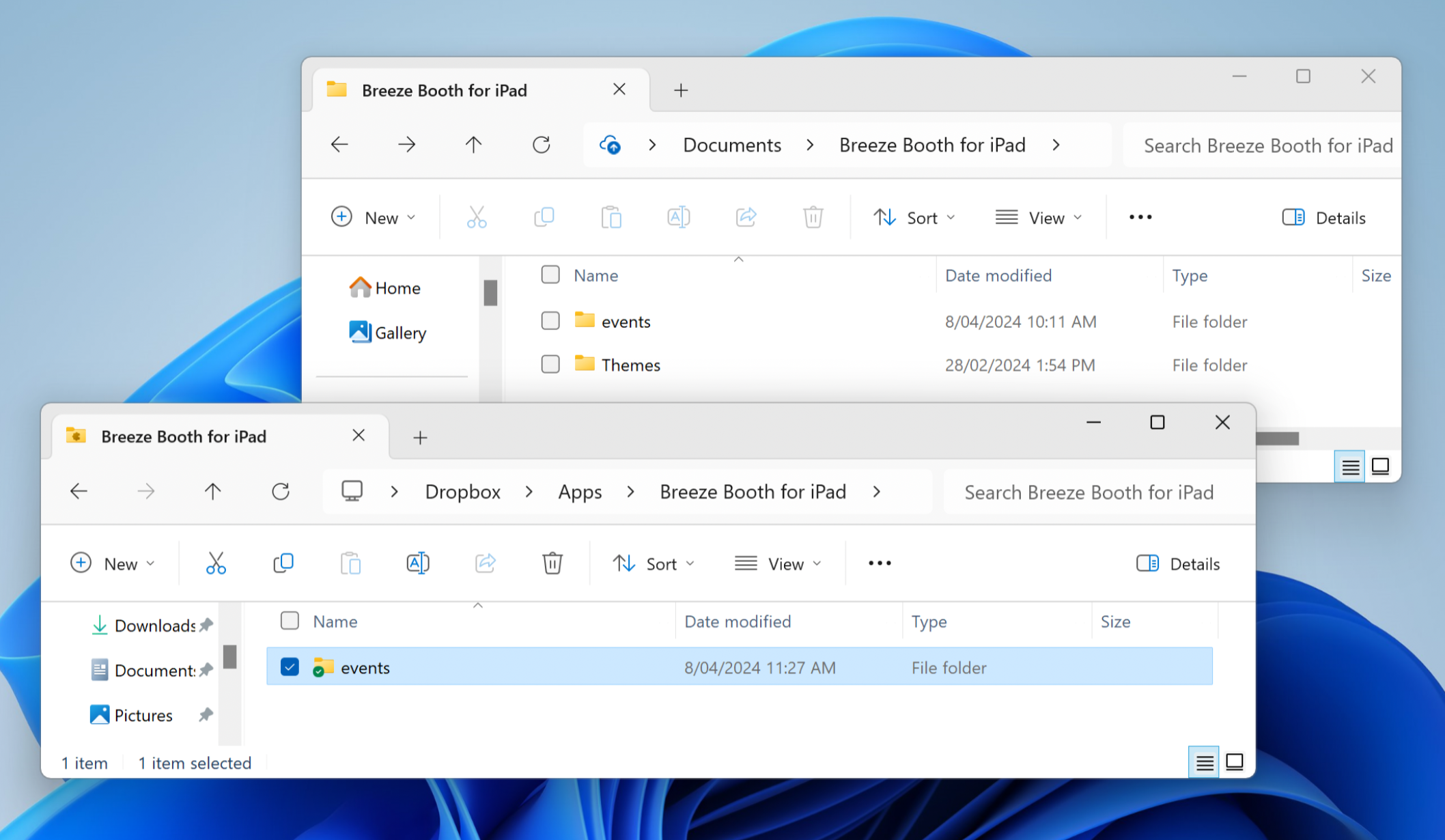Click the OneDrive cloud icon in the address bar
The image size is (1445, 840).
click(610, 145)
